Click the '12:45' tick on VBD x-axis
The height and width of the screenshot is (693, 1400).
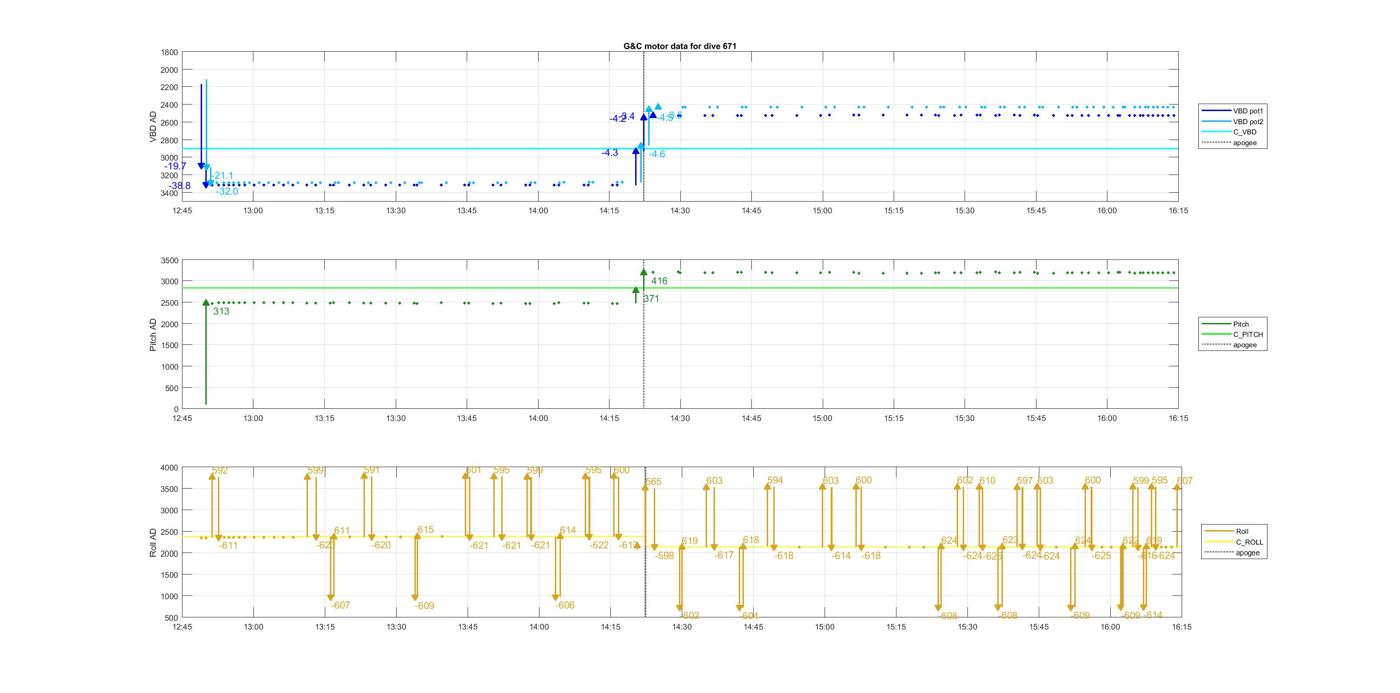pyautogui.click(x=182, y=211)
